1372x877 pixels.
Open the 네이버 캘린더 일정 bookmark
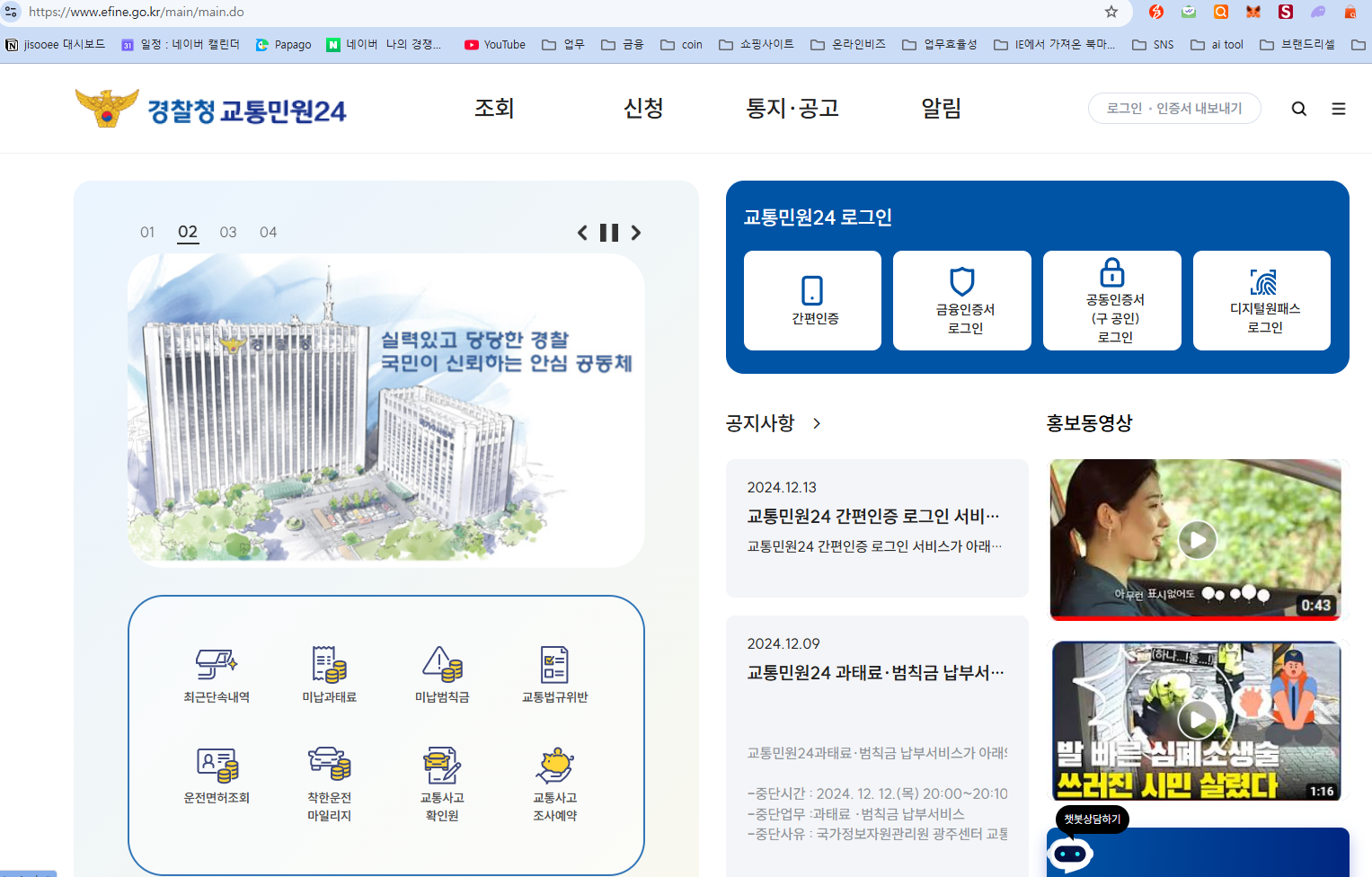point(181,44)
